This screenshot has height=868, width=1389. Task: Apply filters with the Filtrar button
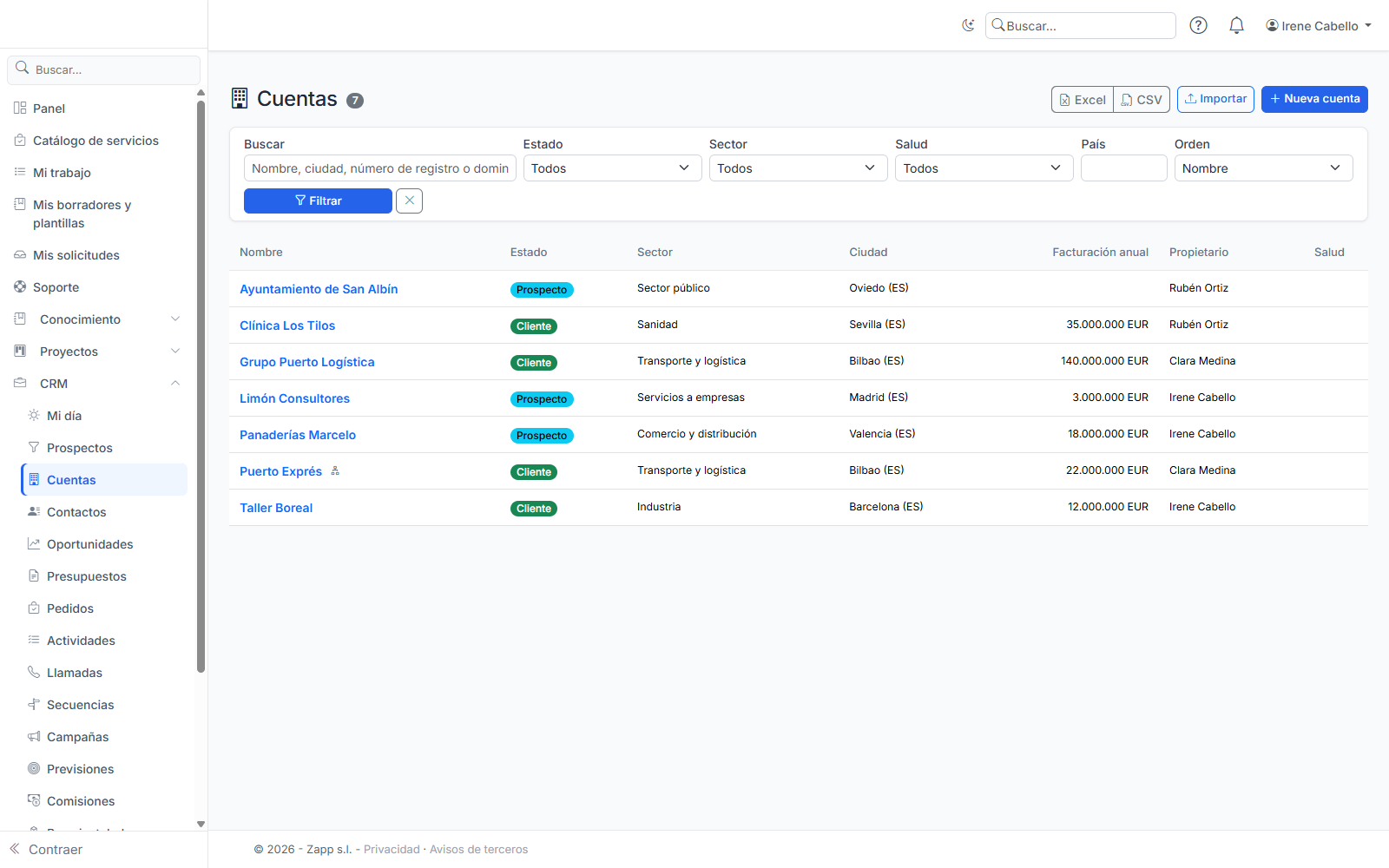coord(318,201)
